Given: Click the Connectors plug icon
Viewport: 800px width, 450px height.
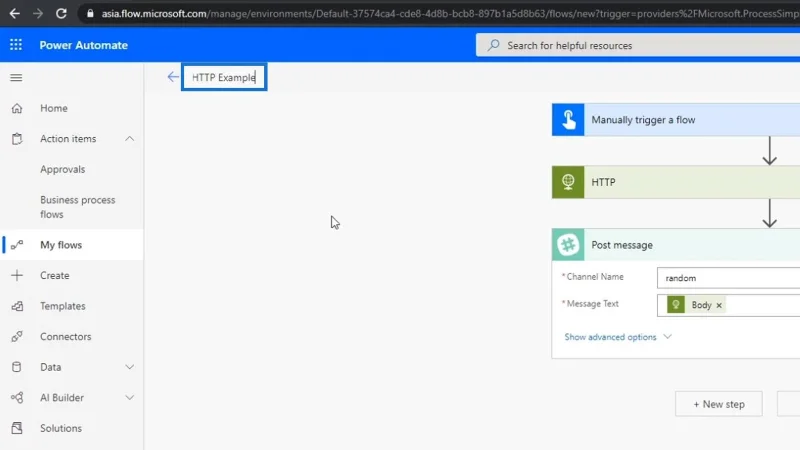Looking at the screenshot, I should [17, 337].
